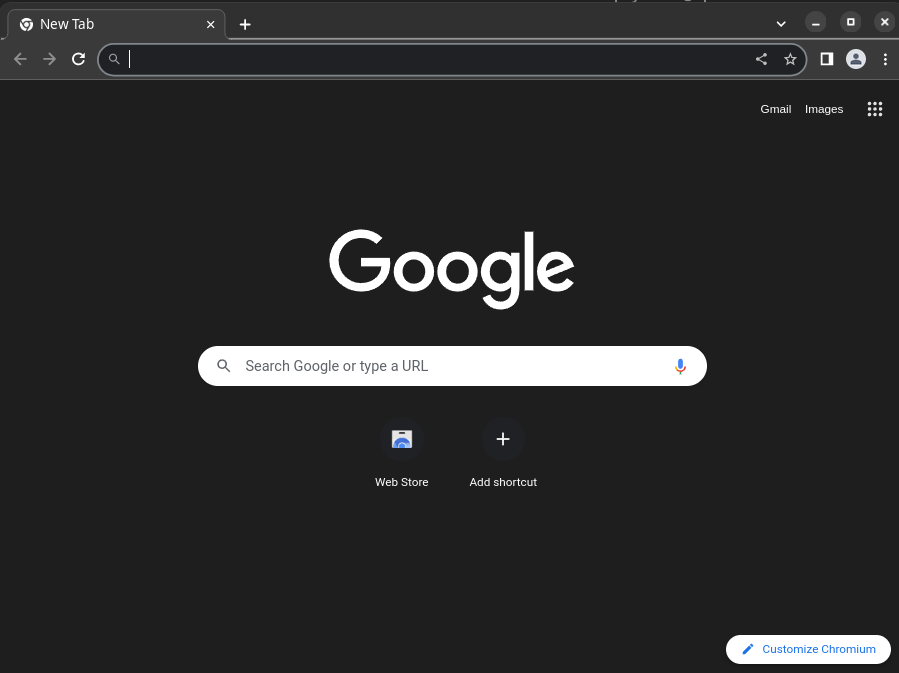Open a new tab with plus
This screenshot has width=899, height=673.
point(245,25)
